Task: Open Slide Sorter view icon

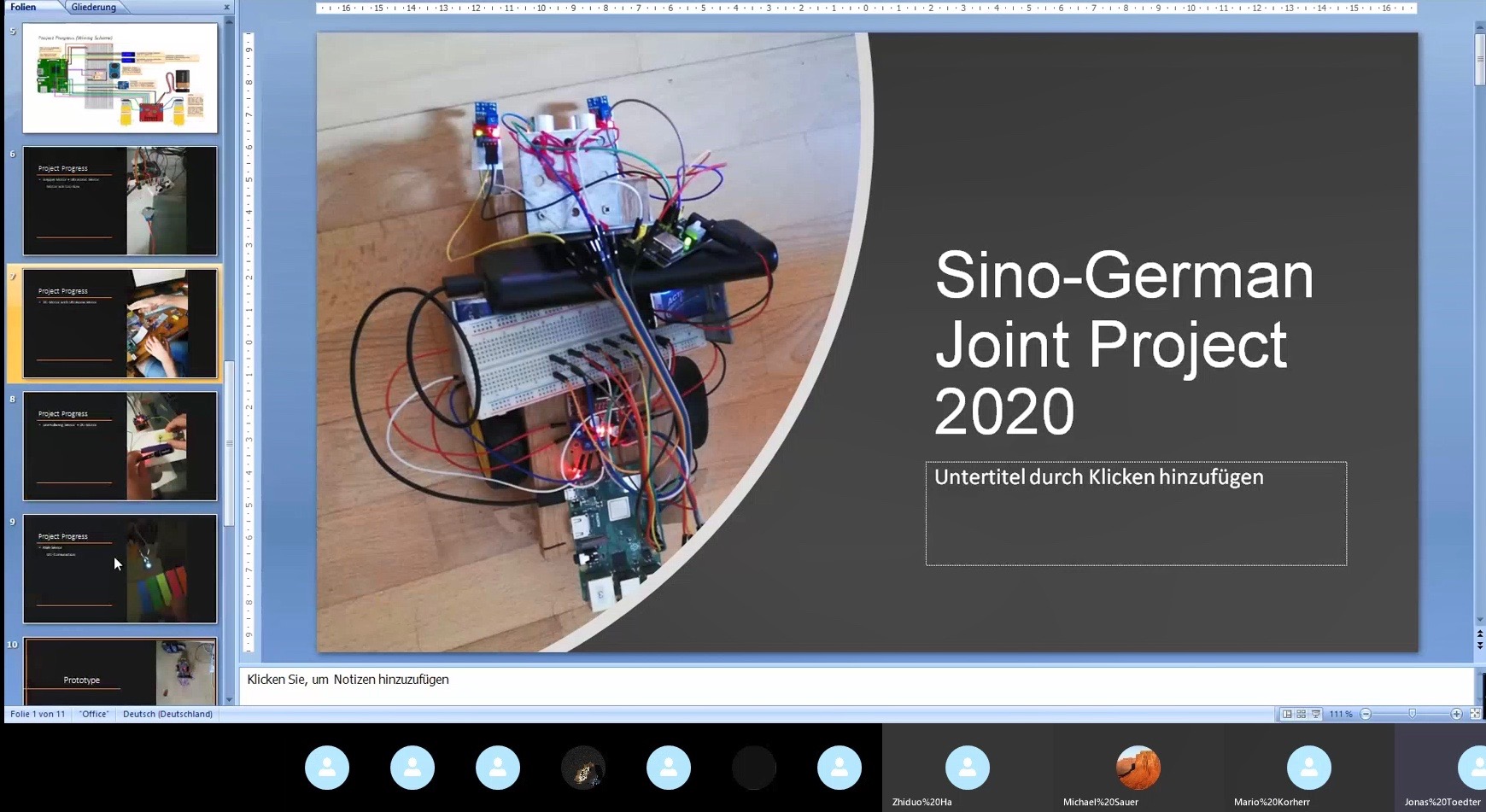Action: (1302, 714)
